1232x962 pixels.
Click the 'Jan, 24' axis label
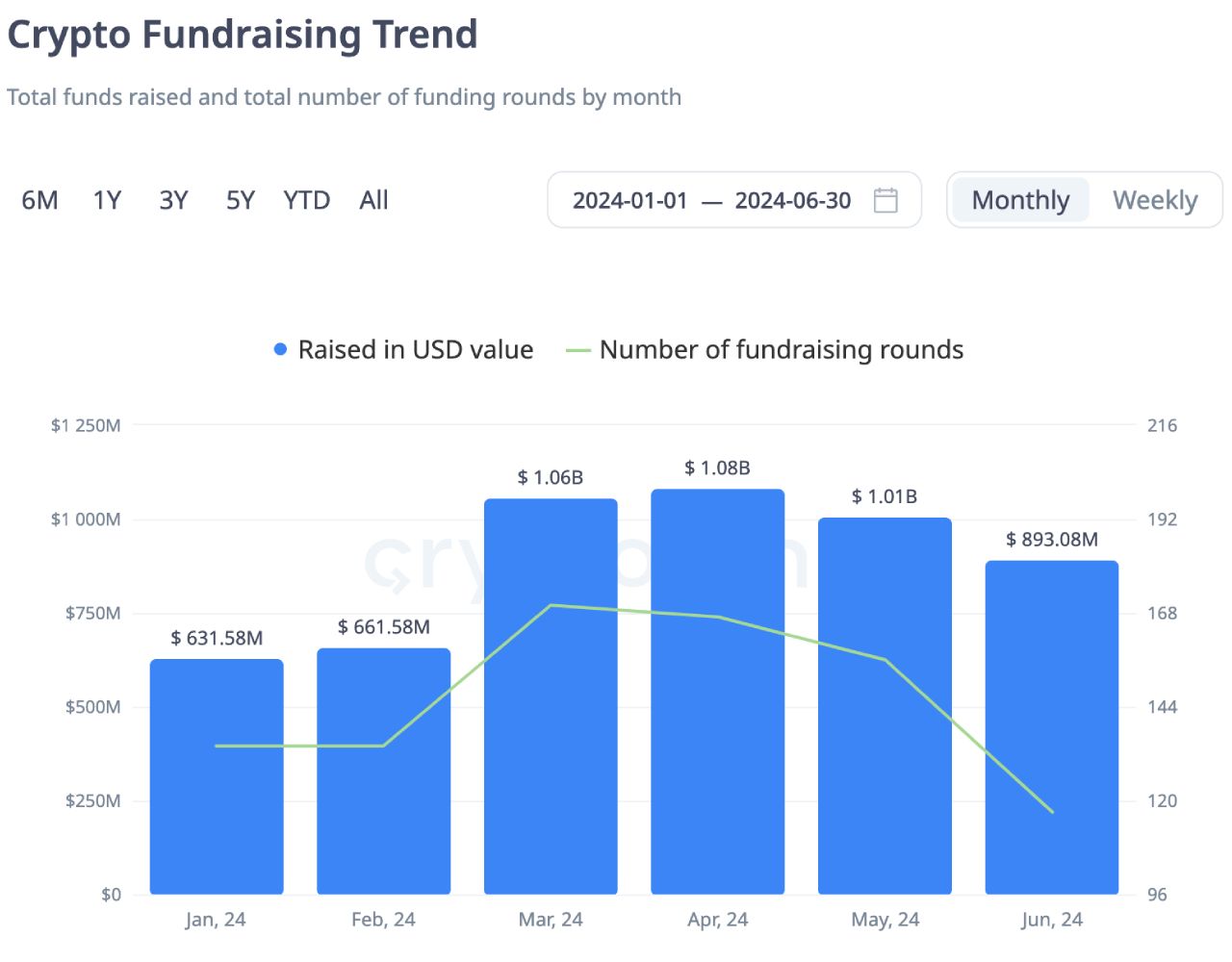[216, 920]
